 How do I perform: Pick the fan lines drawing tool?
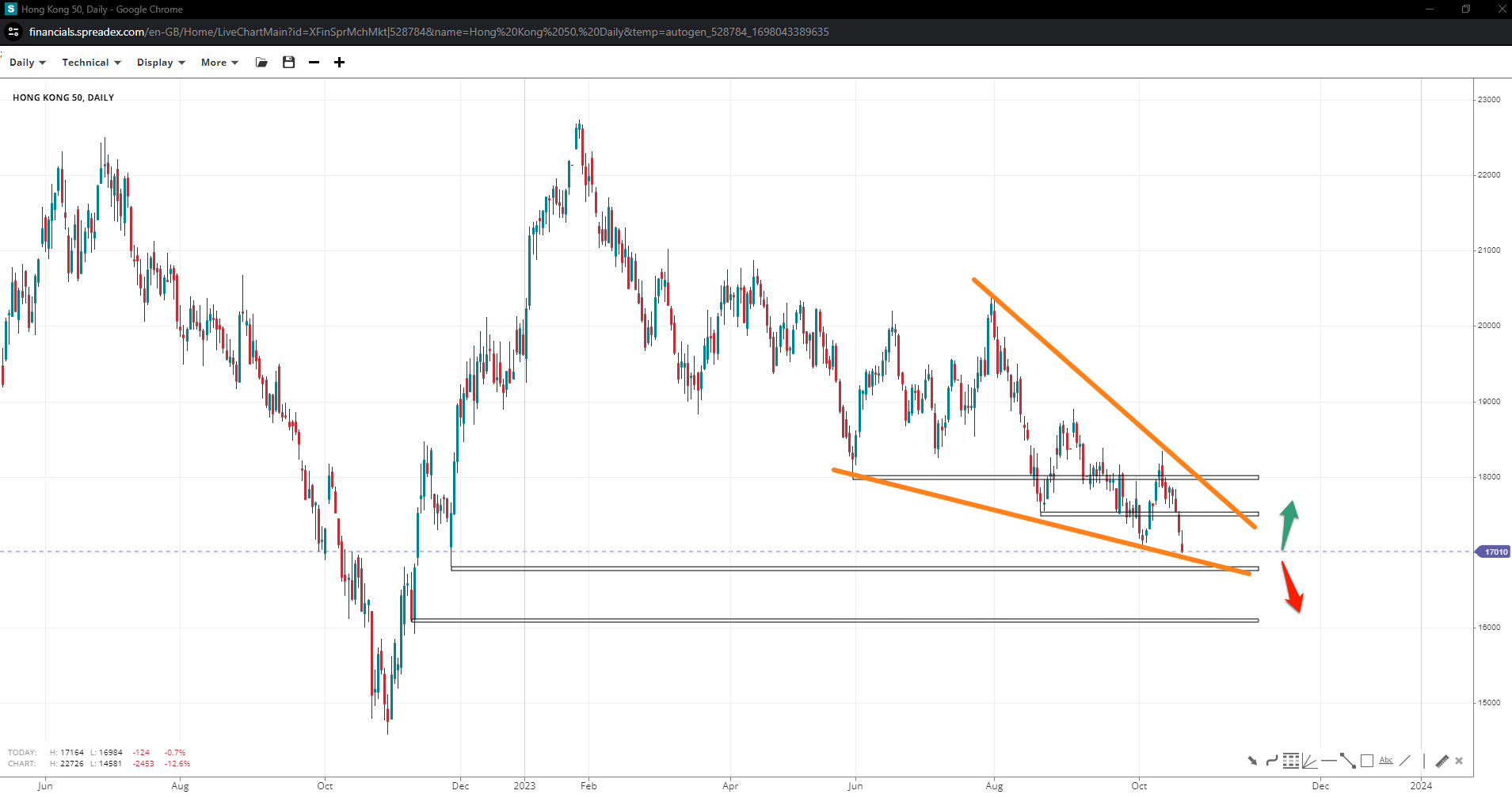coord(1309,761)
